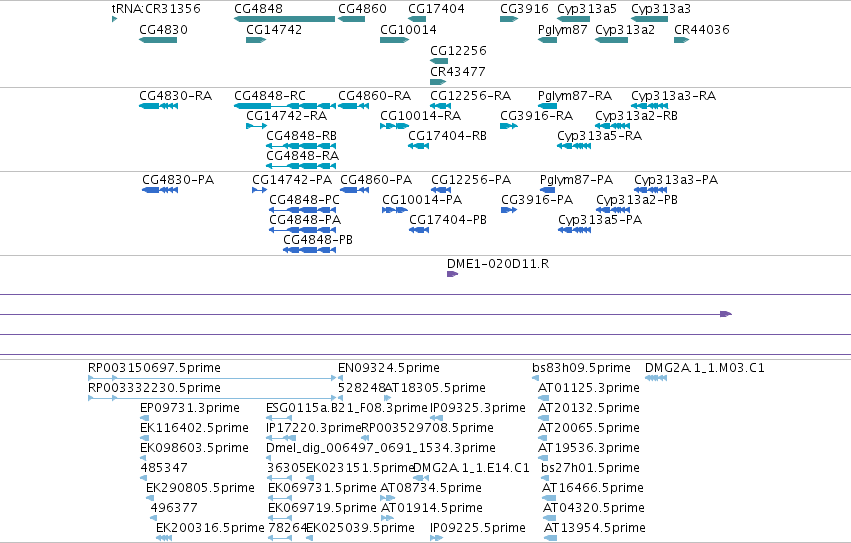851x543 pixels.
Task: Select the IP09225.5prime EST label
Action: pyautogui.click(x=478, y=528)
